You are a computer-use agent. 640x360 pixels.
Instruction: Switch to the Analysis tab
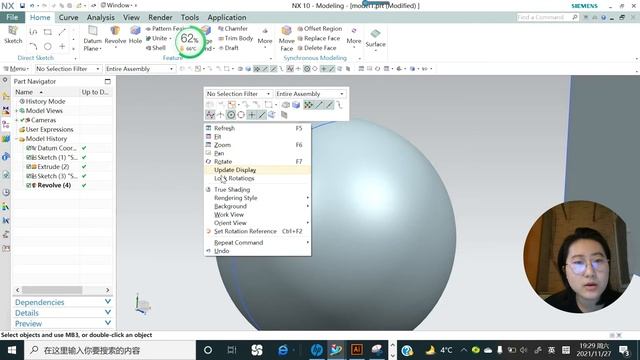tap(100, 17)
